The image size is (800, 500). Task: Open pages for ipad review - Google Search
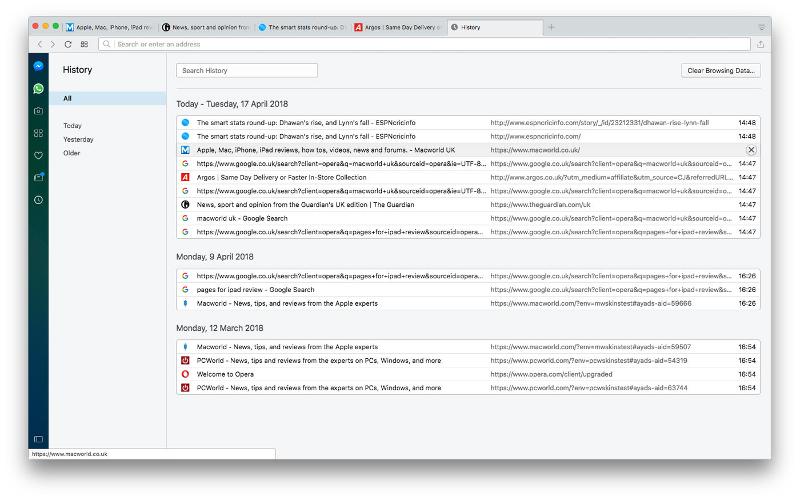pyautogui.click(x=468, y=289)
